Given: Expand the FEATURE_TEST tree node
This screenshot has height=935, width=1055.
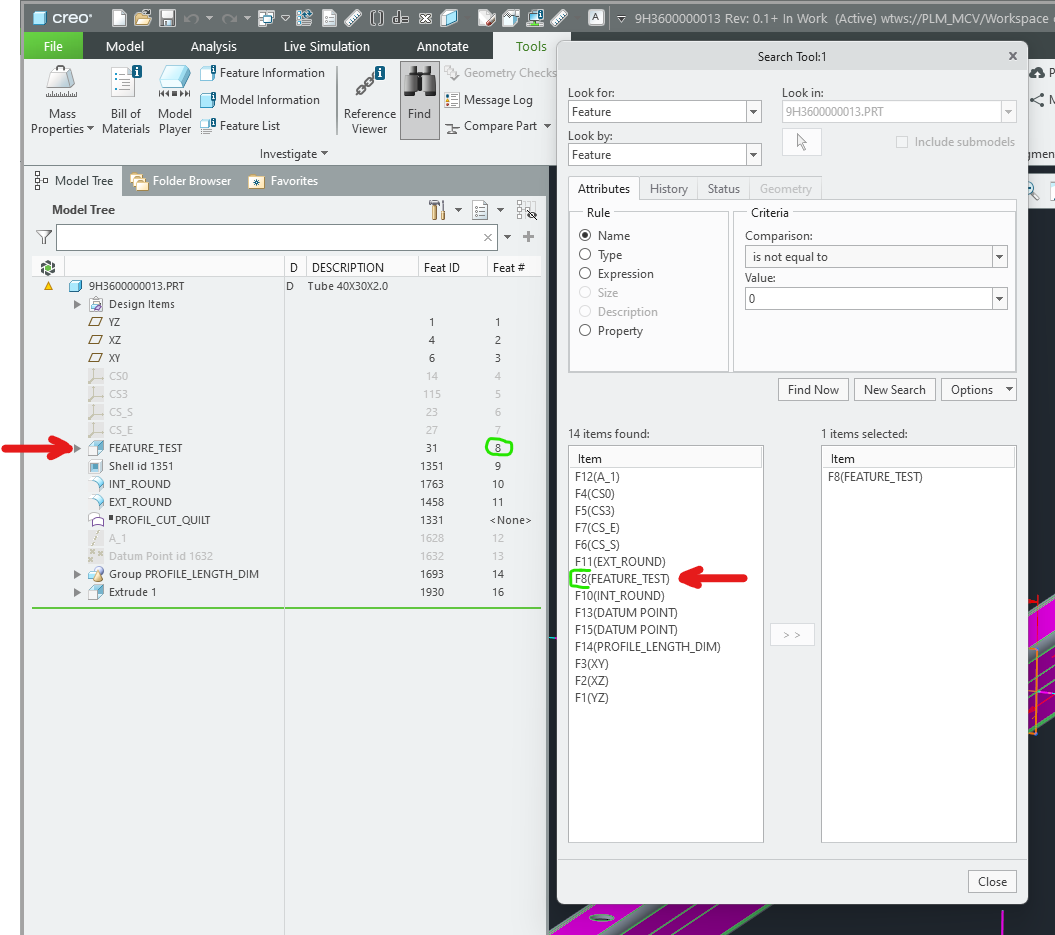Looking at the screenshot, I should [77, 448].
